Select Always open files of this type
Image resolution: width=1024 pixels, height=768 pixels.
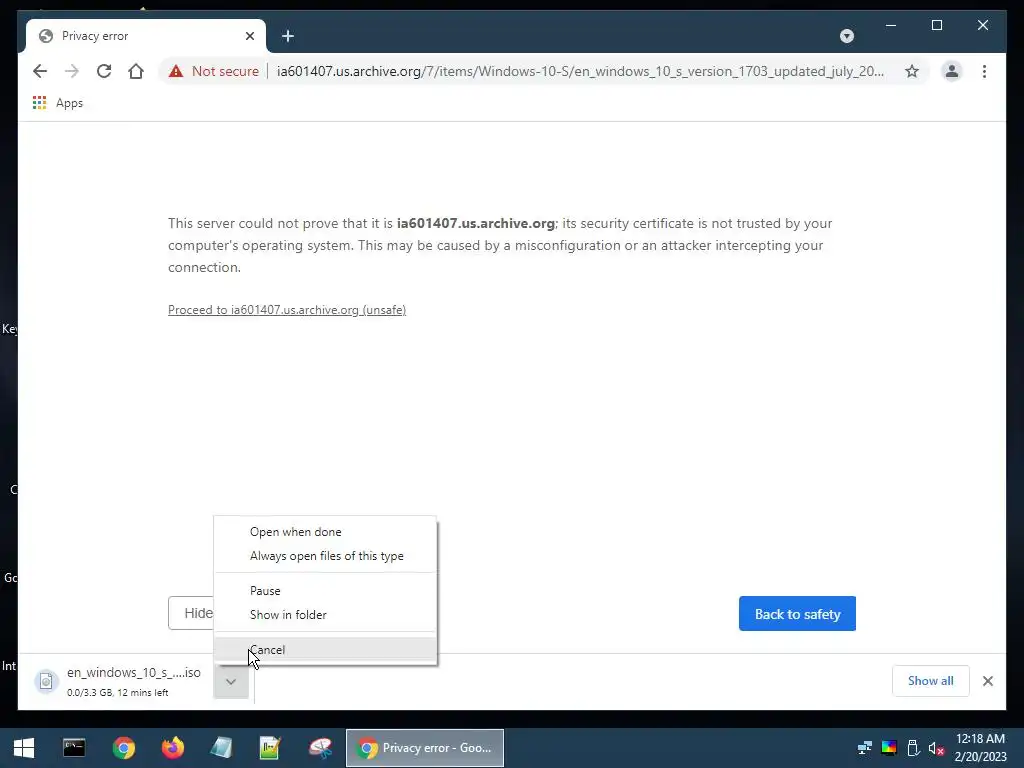(325, 556)
